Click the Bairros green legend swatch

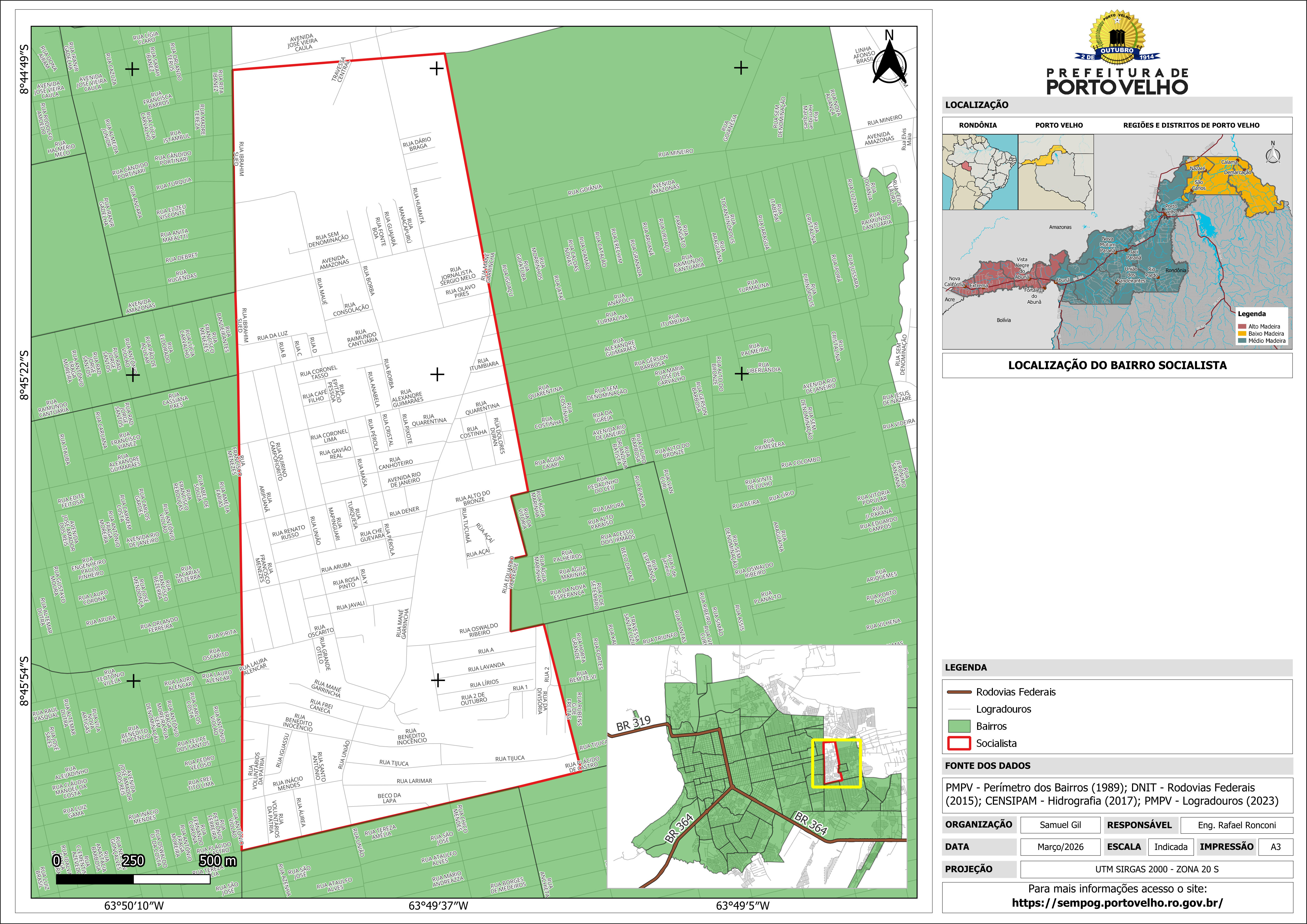pos(959,726)
